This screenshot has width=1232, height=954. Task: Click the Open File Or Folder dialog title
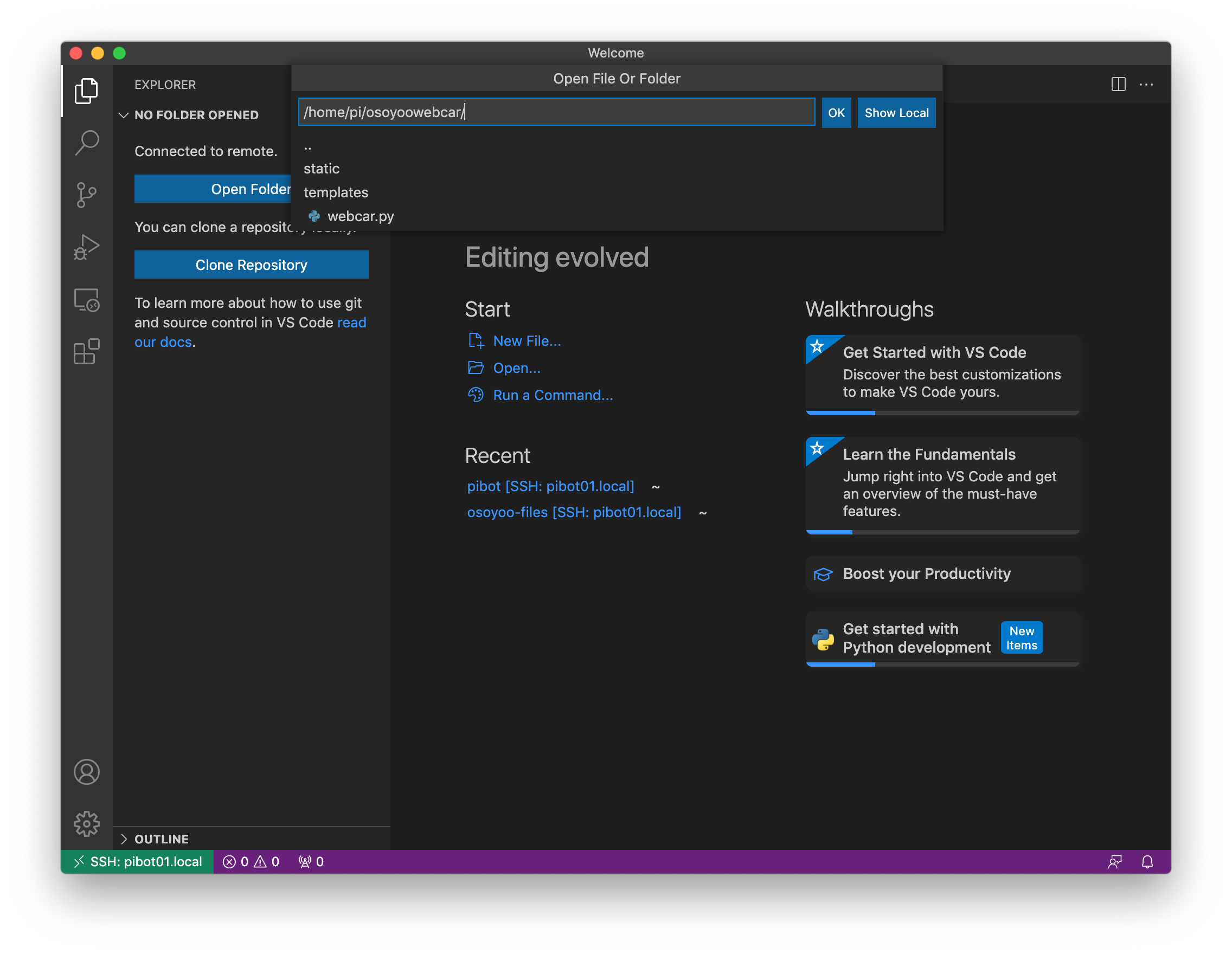pos(617,79)
